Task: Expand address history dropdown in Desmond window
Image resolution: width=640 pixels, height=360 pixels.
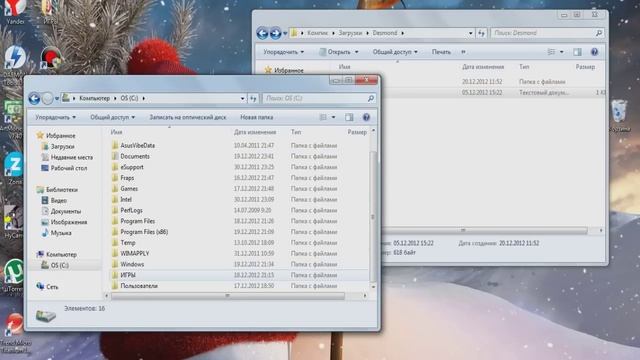Action: (471, 33)
